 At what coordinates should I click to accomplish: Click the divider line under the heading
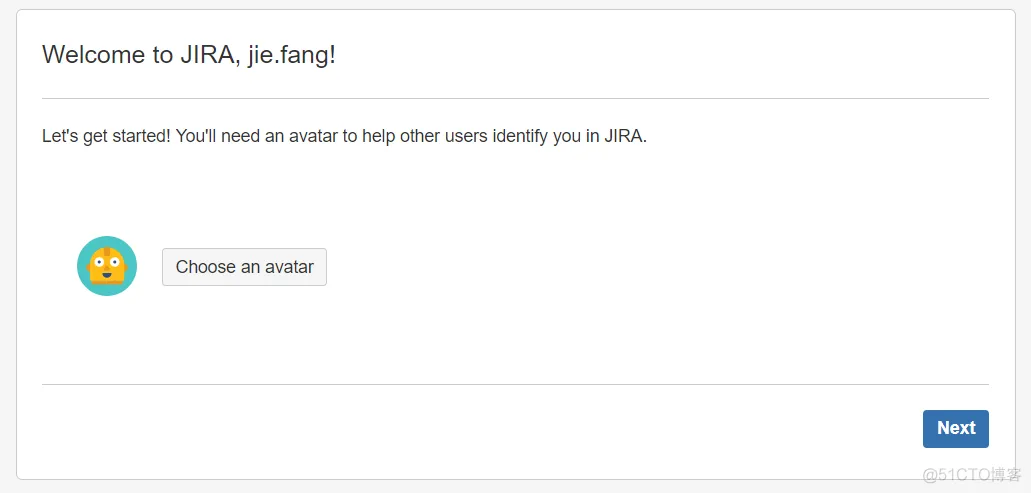pyautogui.click(x=516, y=99)
